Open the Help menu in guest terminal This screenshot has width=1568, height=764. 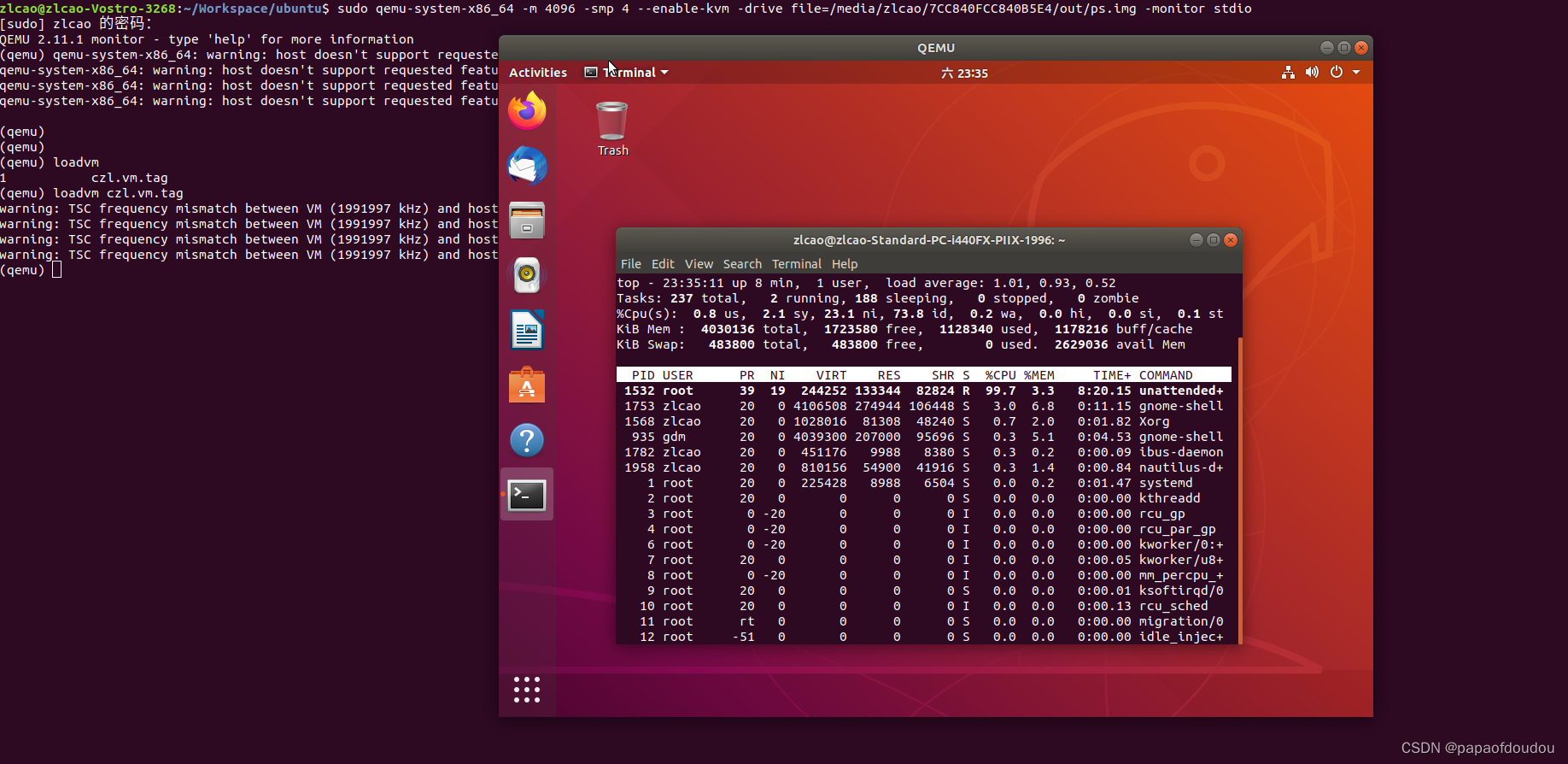point(845,264)
